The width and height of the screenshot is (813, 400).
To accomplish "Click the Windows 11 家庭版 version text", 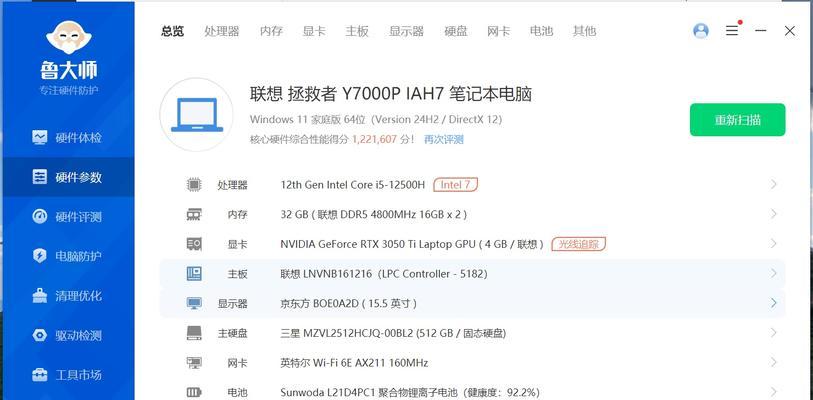I will pyautogui.click(x=376, y=119).
